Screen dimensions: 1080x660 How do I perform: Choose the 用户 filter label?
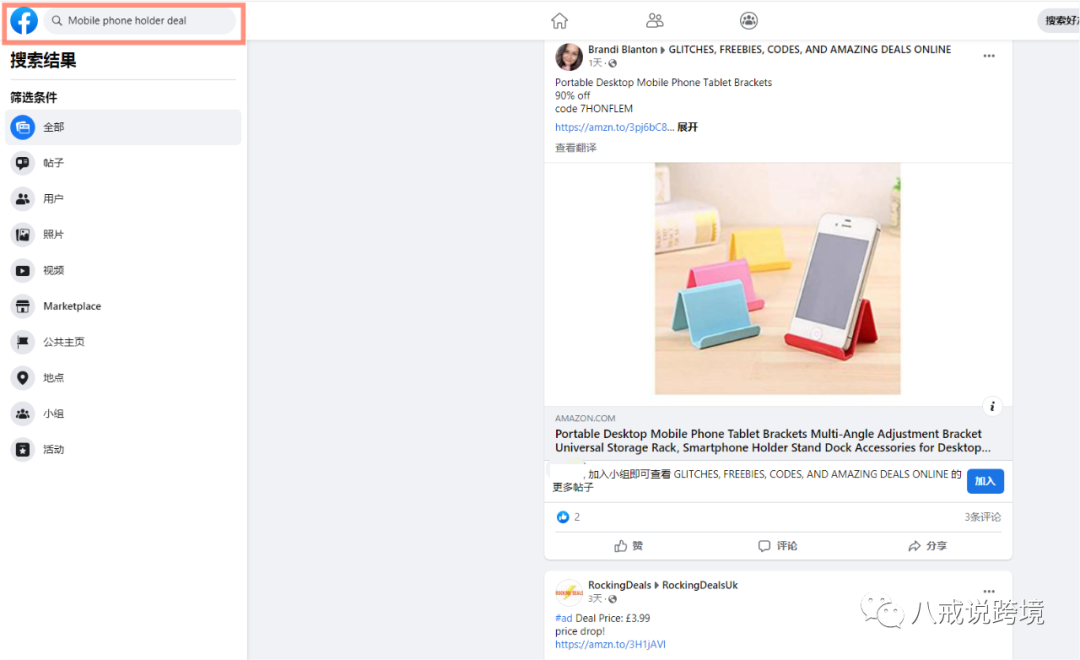(x=54, y=198)
